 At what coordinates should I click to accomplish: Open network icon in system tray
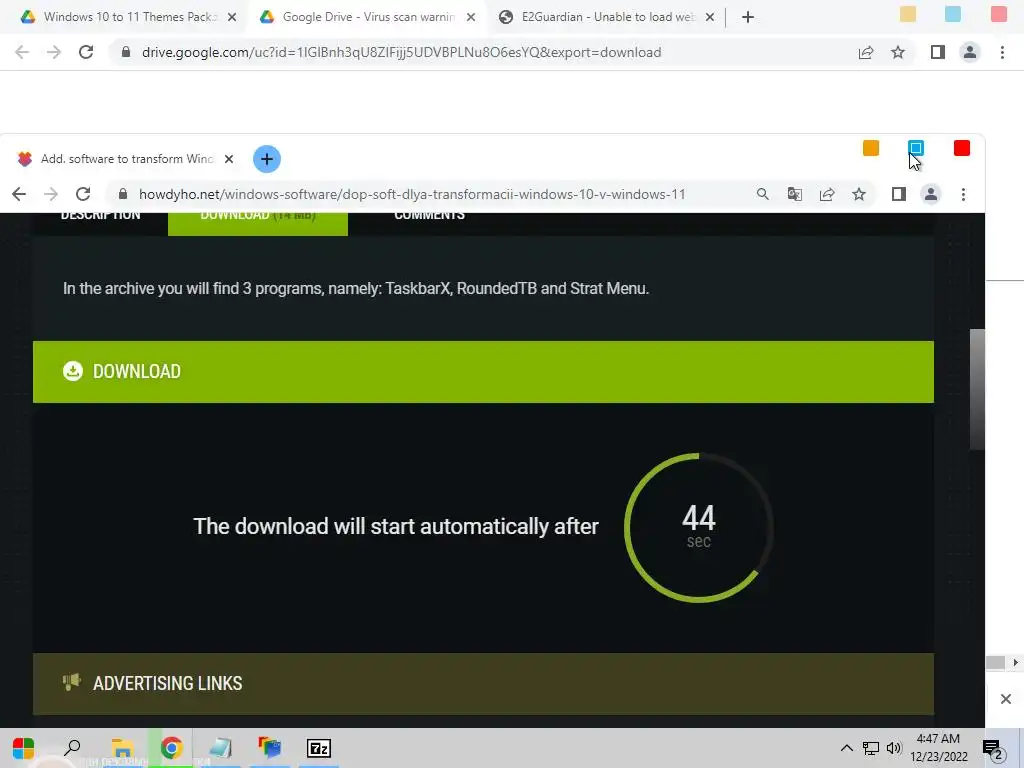pyautogui.click(x=871, y=748)
